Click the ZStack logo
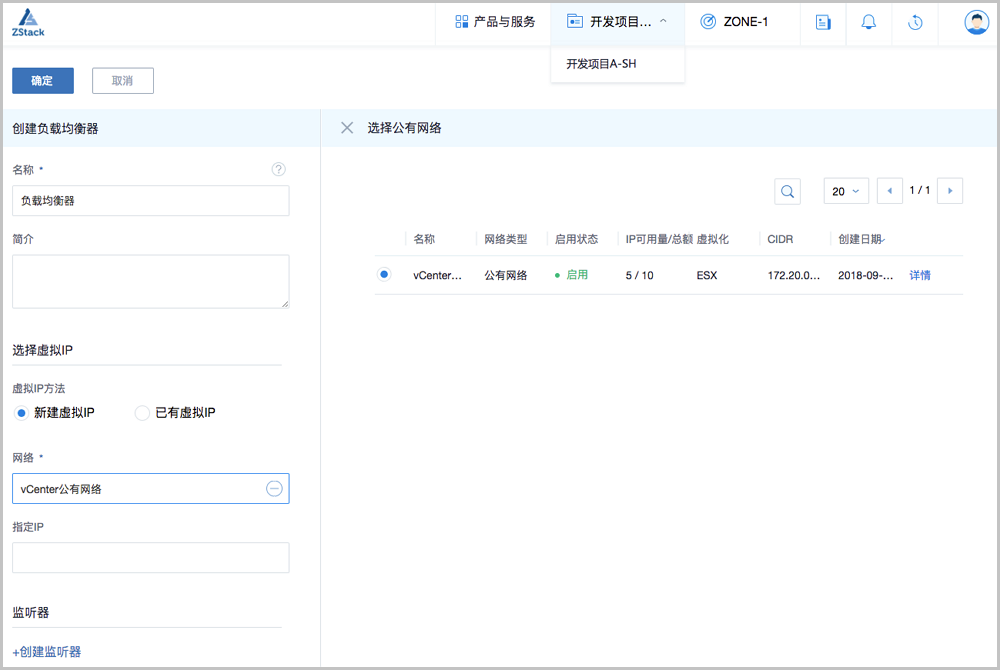 pyautogui.click(x=28, y=23)
